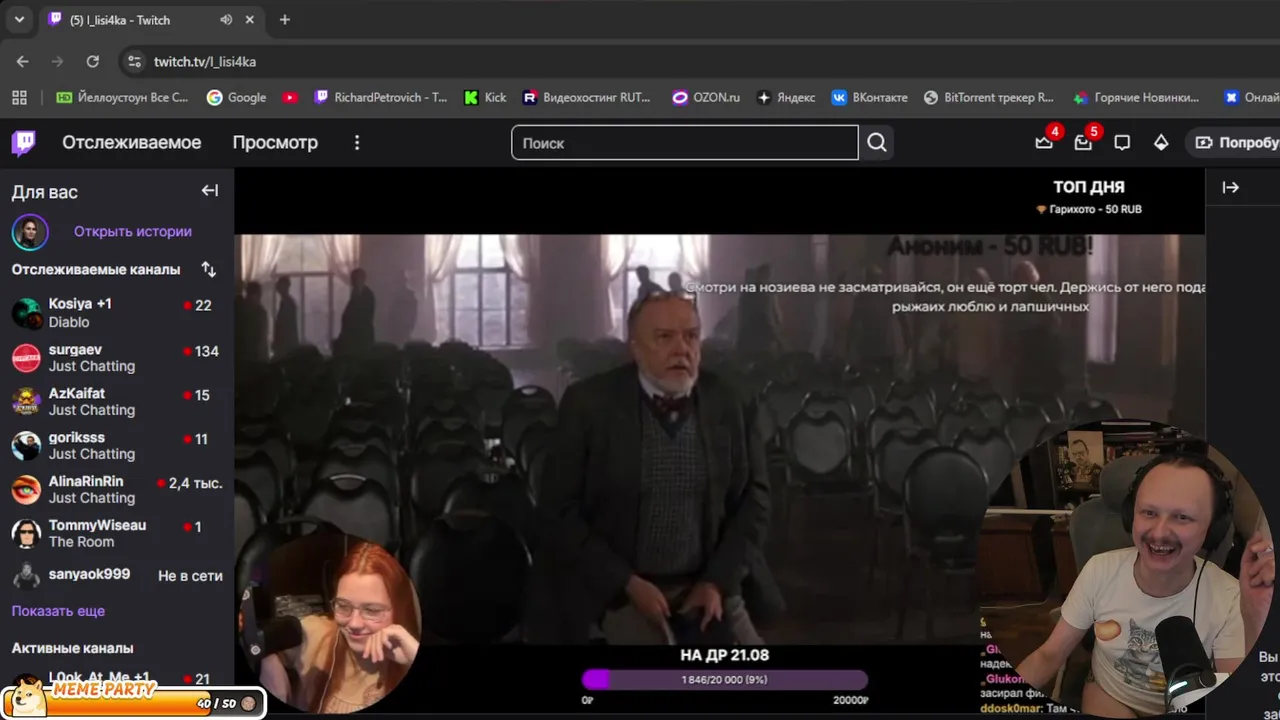Open the Chrome apps grid icon
Image resolution: width=1280 pixels, height=720 pixels.
(x=19, y=97)
